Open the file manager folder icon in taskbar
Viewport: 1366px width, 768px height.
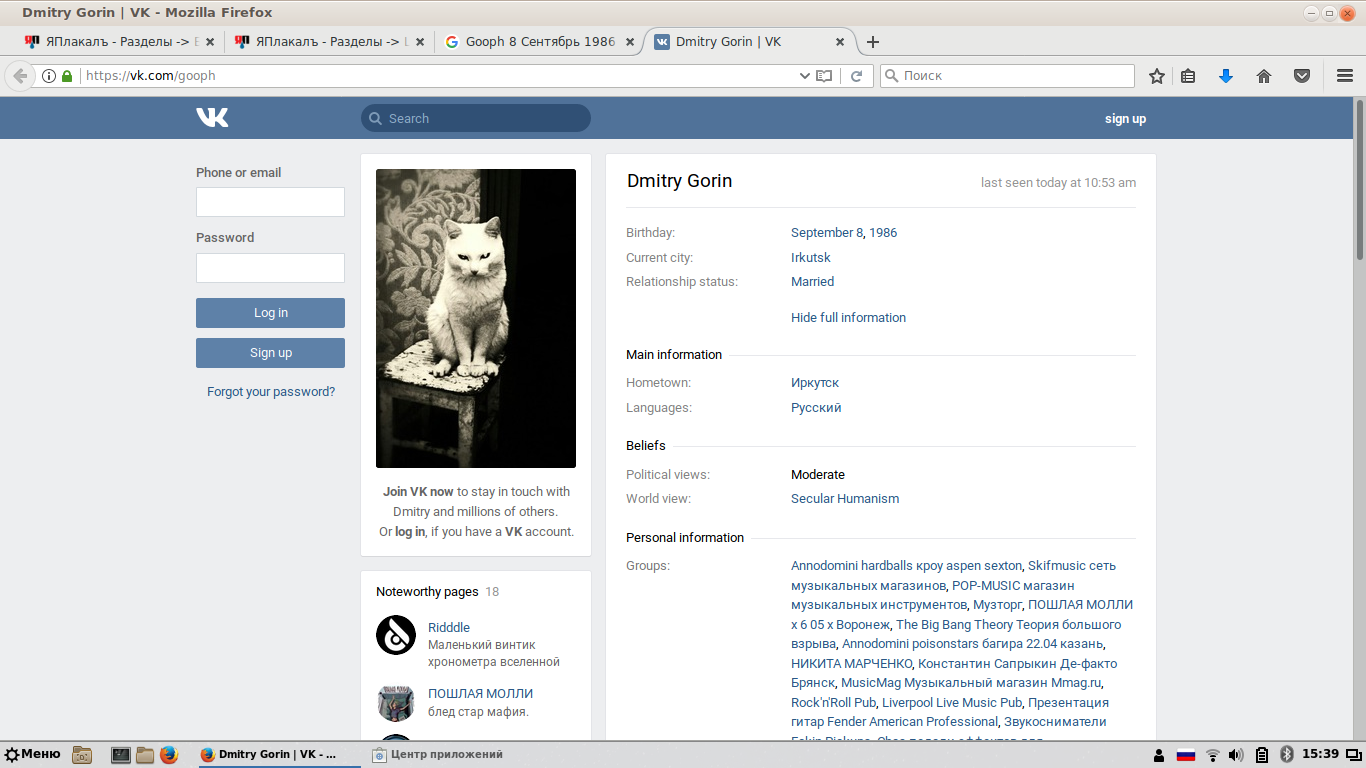(145, 755)
